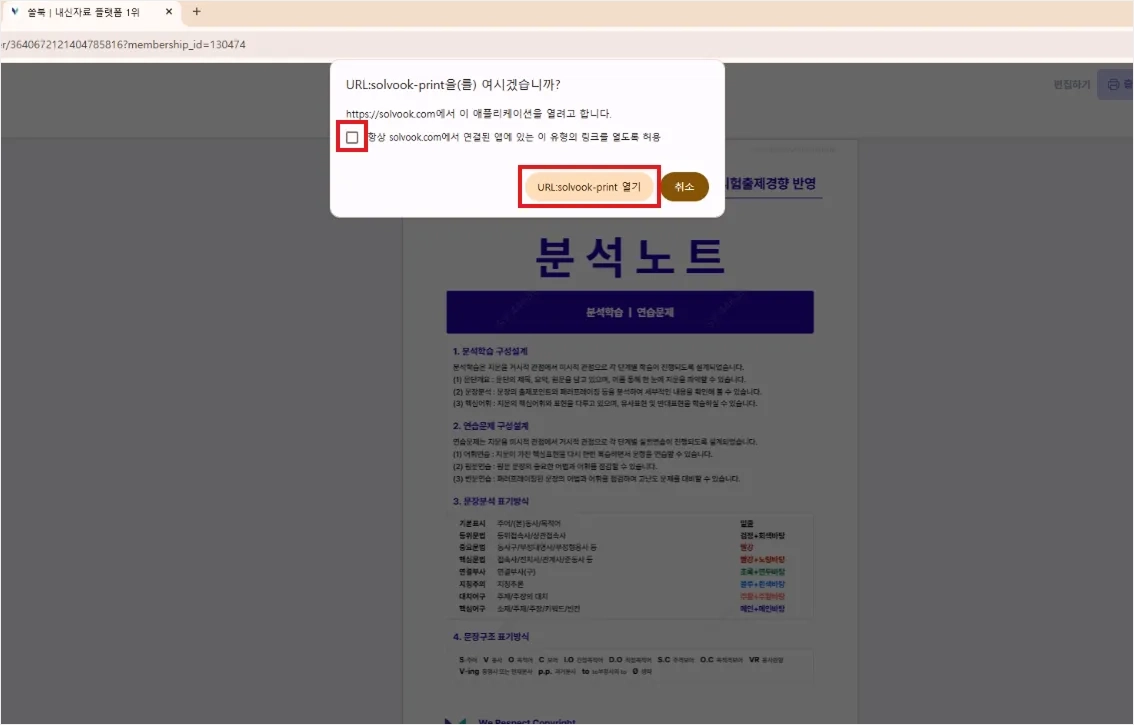
Task: Open a new browser tab with plus icon
Action: (197, 12)
